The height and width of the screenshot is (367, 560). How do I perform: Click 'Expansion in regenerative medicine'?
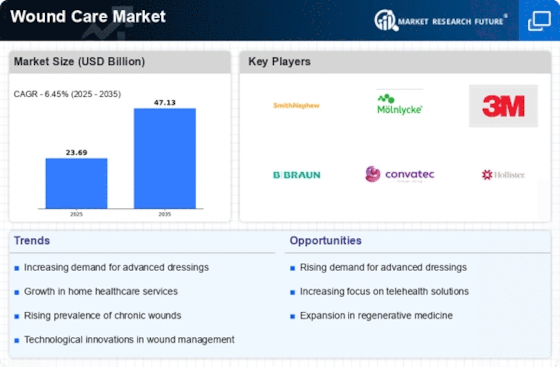(376, 316)
